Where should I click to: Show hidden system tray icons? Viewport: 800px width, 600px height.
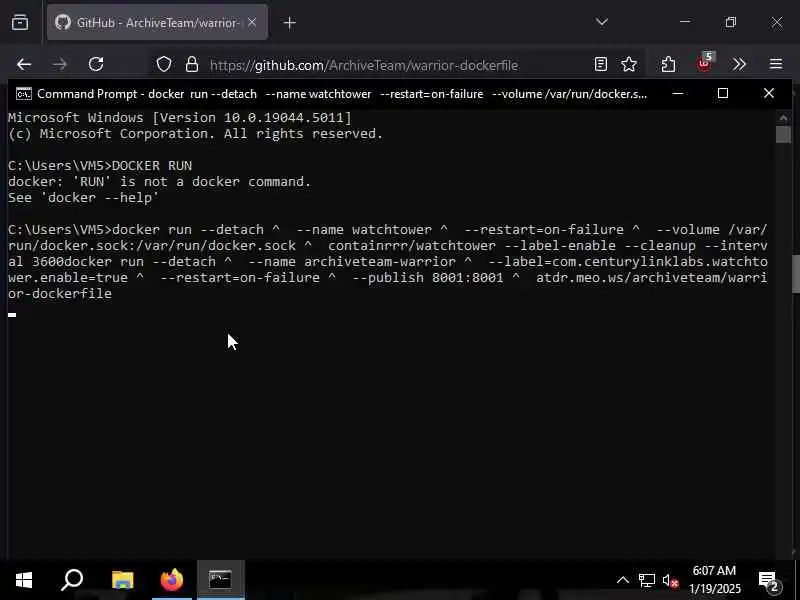click(623, 580)
